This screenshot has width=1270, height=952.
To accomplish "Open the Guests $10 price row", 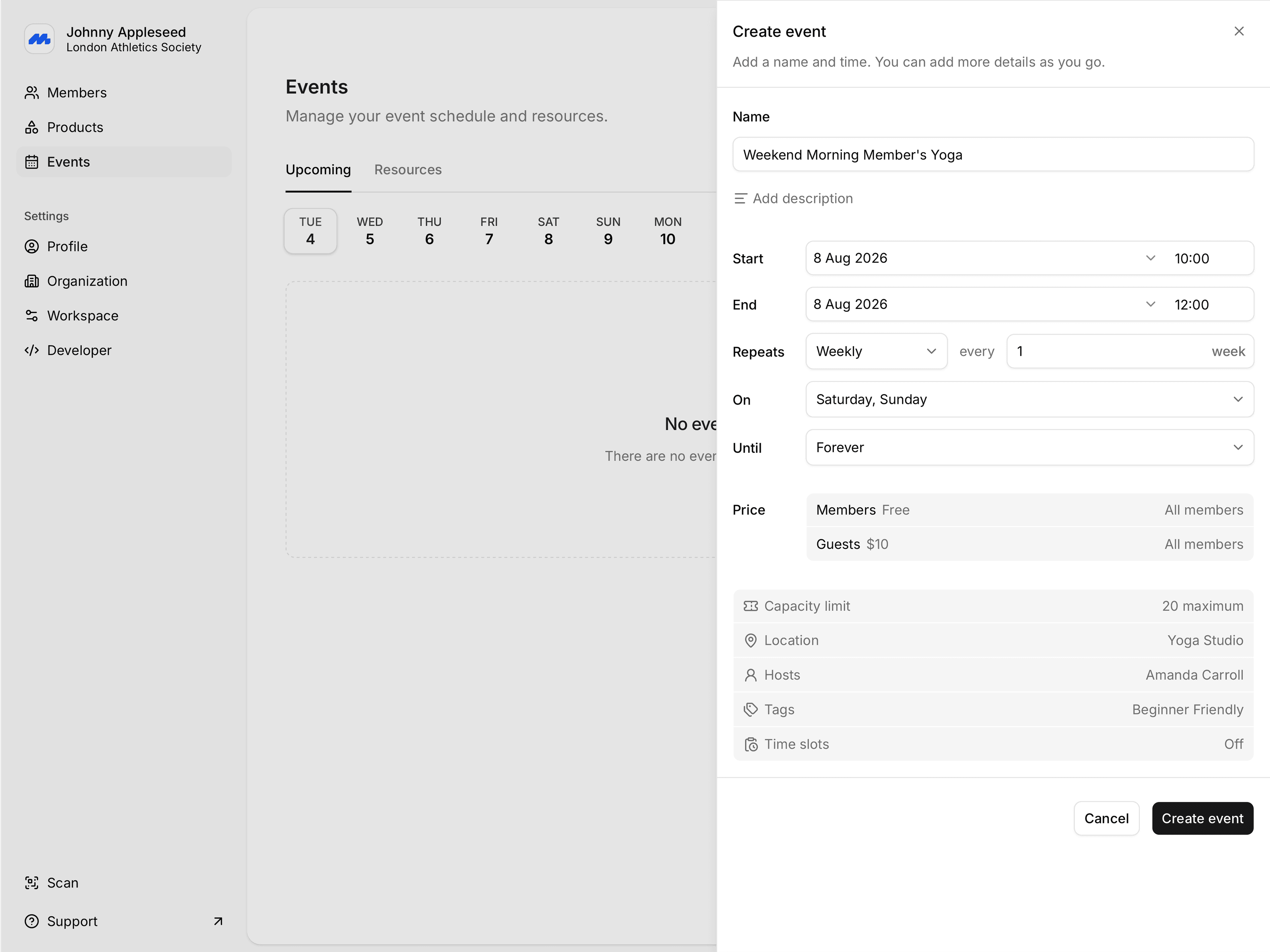I will [x=1030, y=544].
